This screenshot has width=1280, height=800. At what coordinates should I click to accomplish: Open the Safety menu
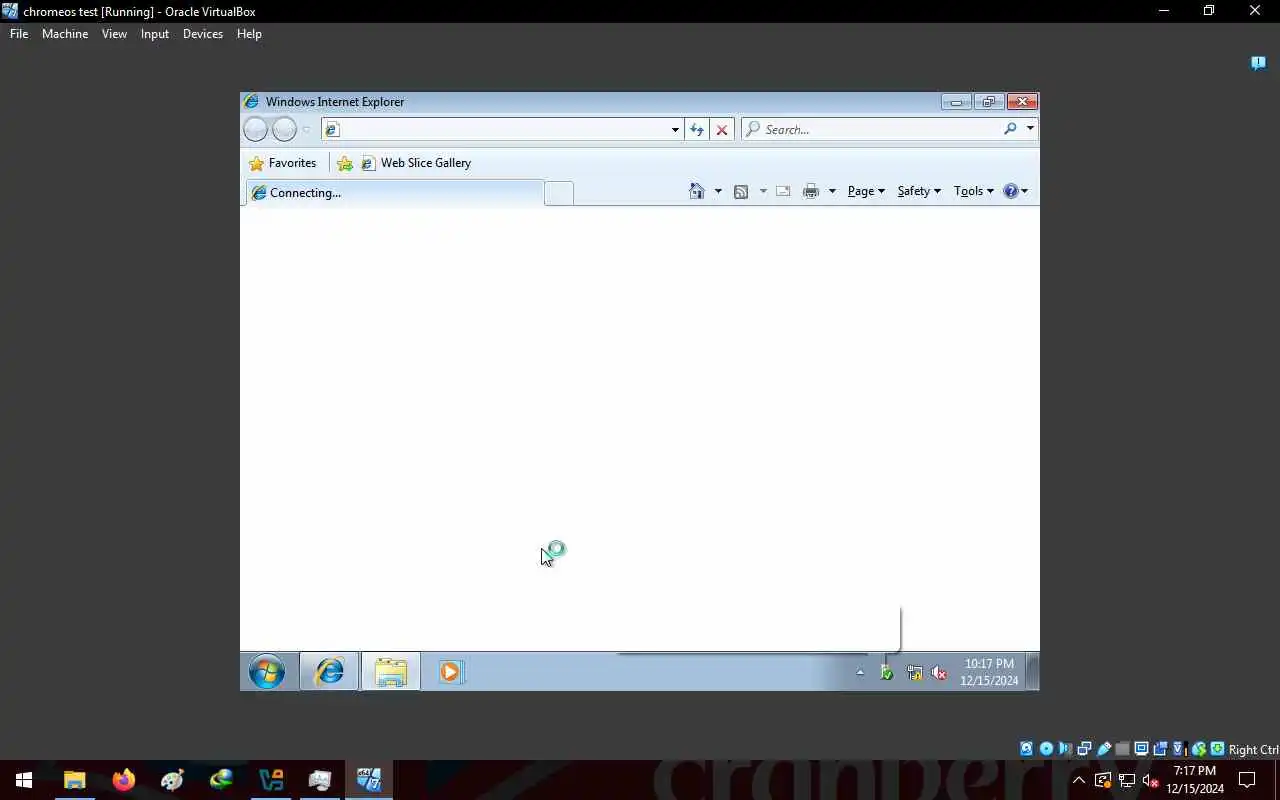pyautogui.click(x=919, y=191)
